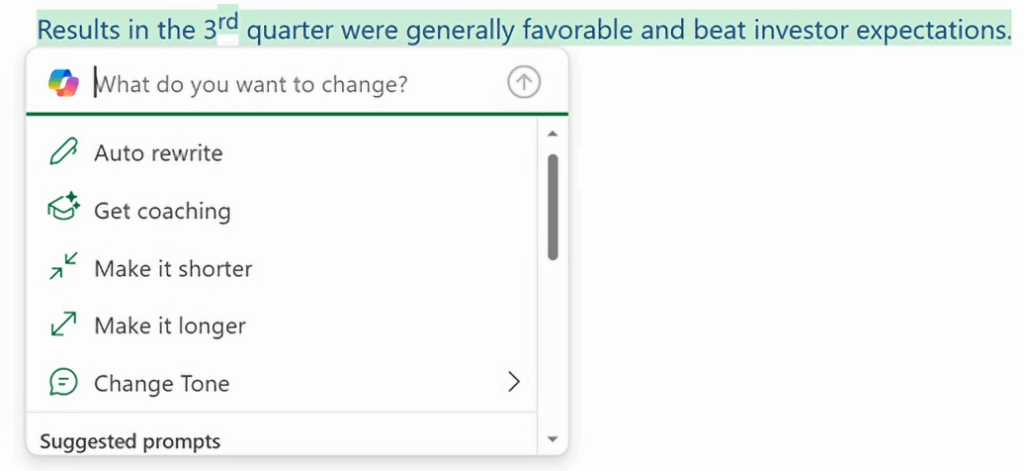Viewport: 1024px width, 471px height.
Task: Click the Copilot logo icon
Action: click(x=63, y=84)
